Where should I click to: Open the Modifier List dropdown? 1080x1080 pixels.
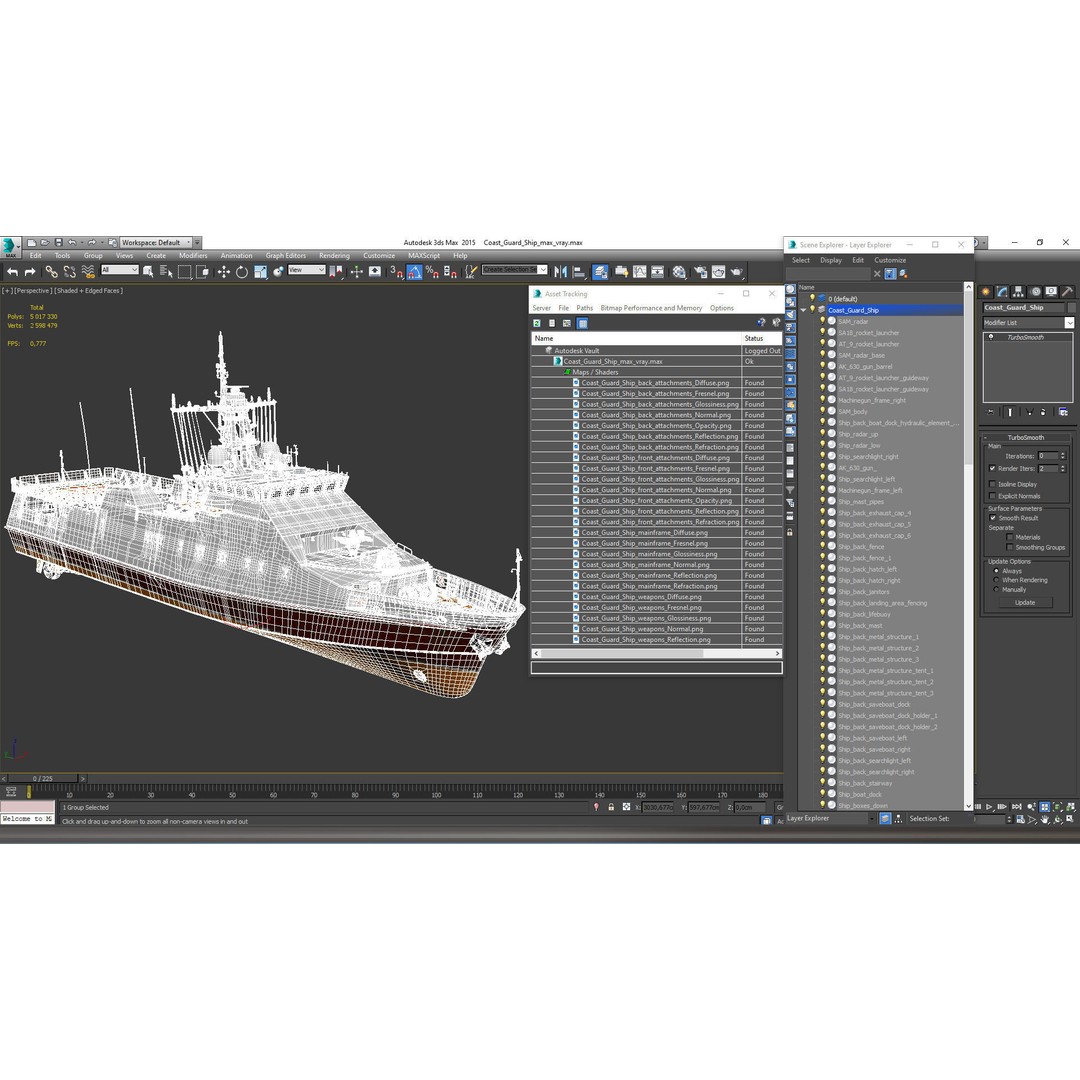pos(1028,322)
